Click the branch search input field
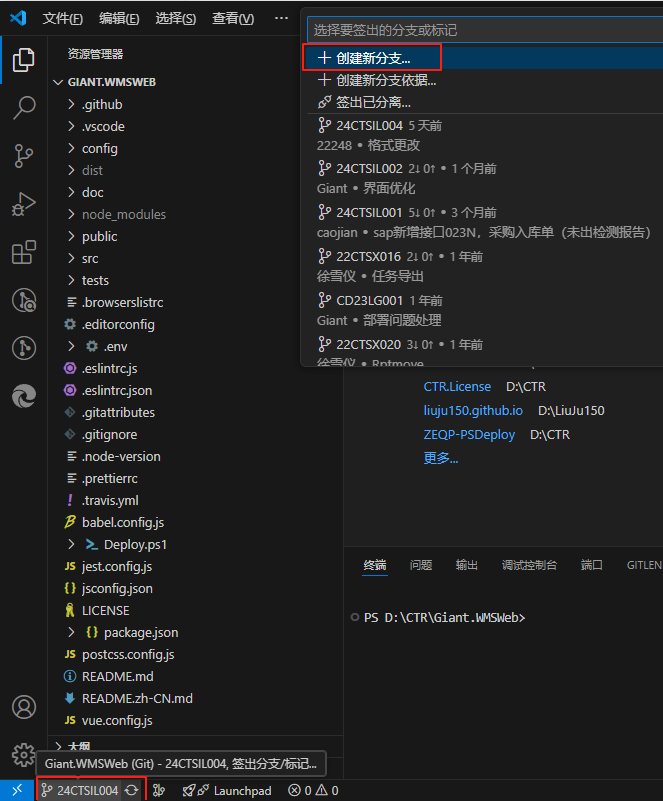The height and width of the screenshot is (801, 663). [x=480, y=30]
